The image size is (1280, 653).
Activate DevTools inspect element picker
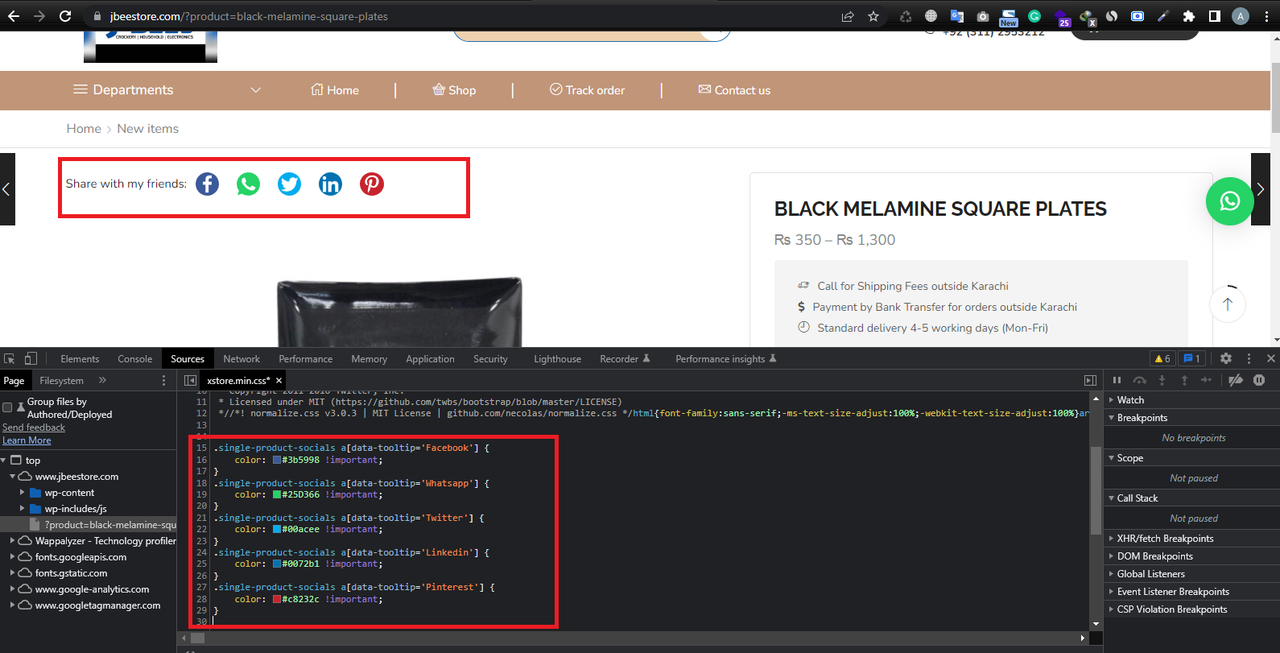(x=11, y=358)
